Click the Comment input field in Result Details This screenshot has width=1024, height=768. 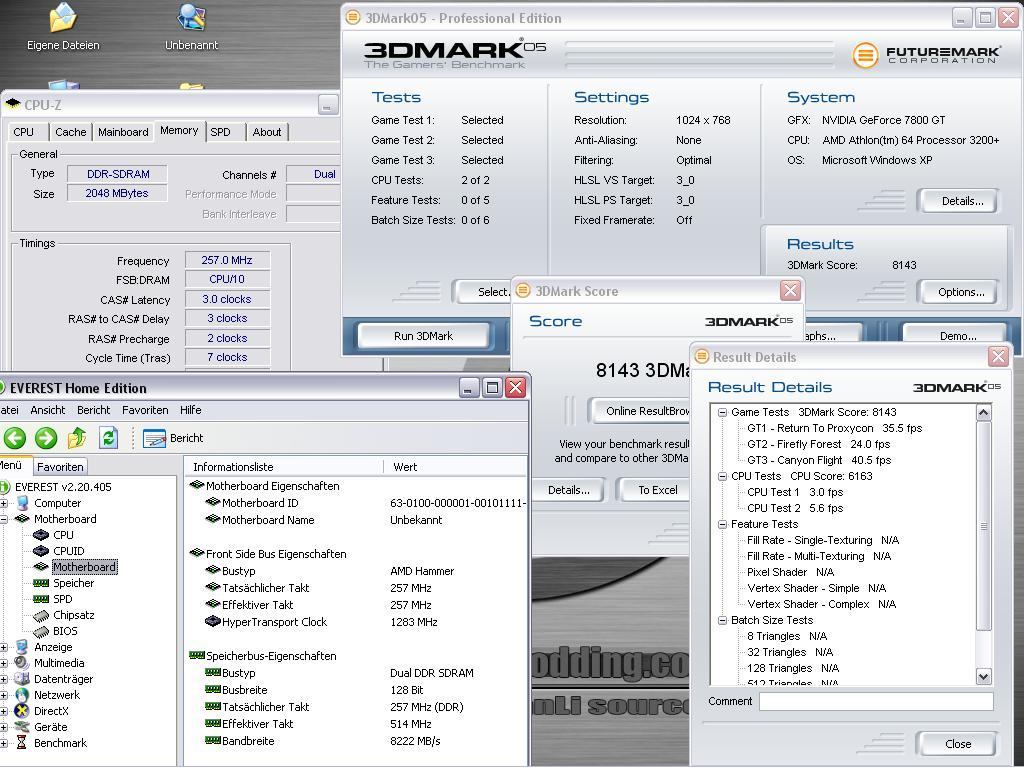[x=876, y=701]
